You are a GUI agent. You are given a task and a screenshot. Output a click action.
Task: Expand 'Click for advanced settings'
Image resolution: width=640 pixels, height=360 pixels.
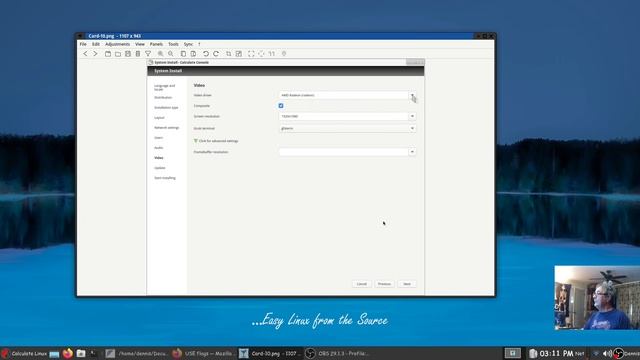coord(216,141)
